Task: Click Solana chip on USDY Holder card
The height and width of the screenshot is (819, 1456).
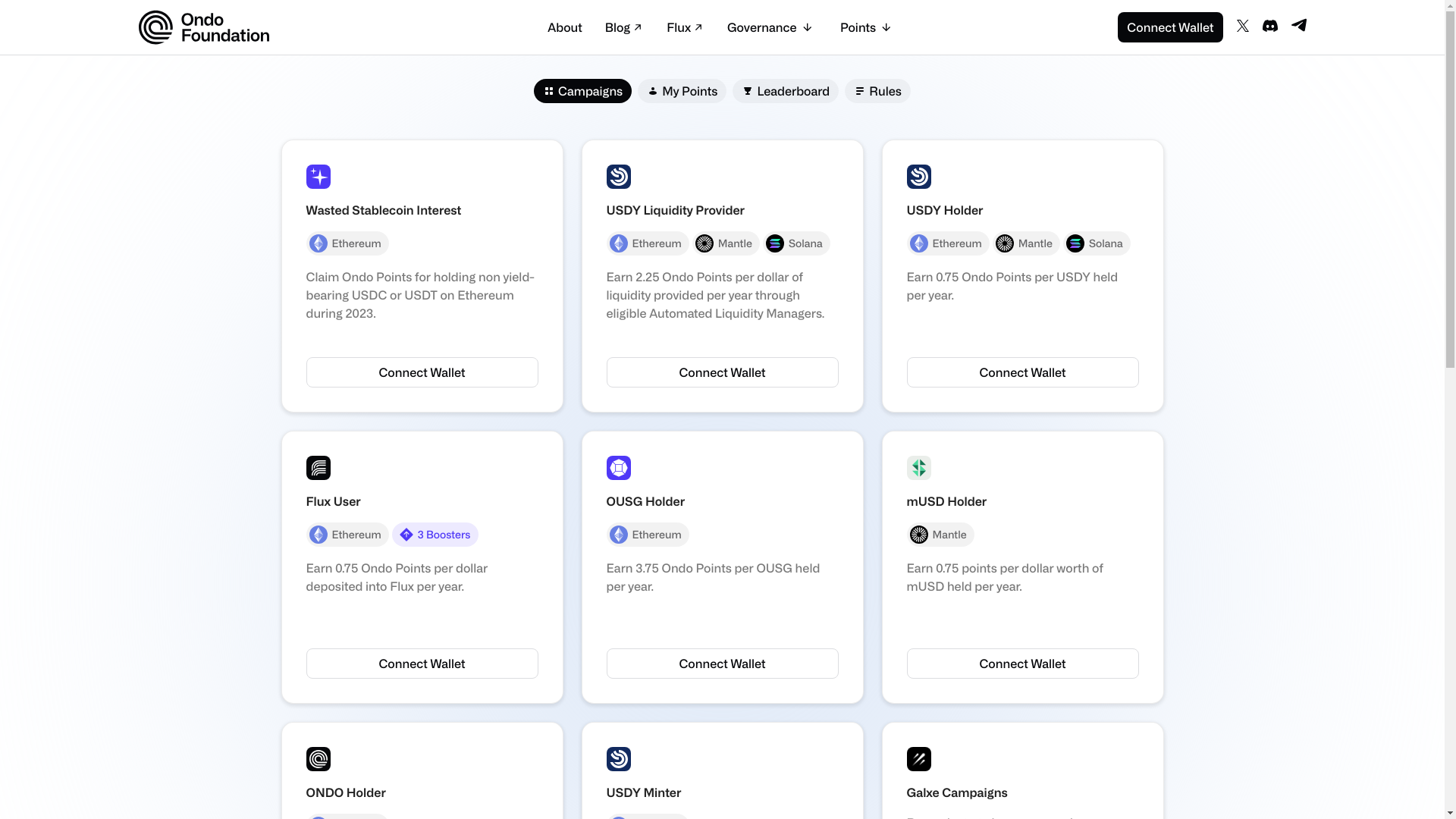Action: point(1097,243)
